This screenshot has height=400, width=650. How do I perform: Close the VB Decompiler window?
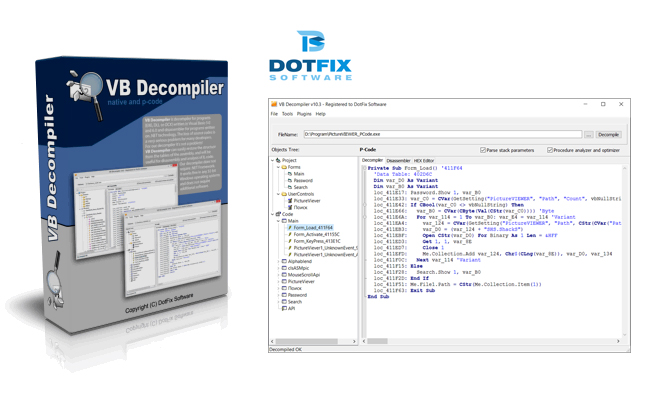[621, 104]
